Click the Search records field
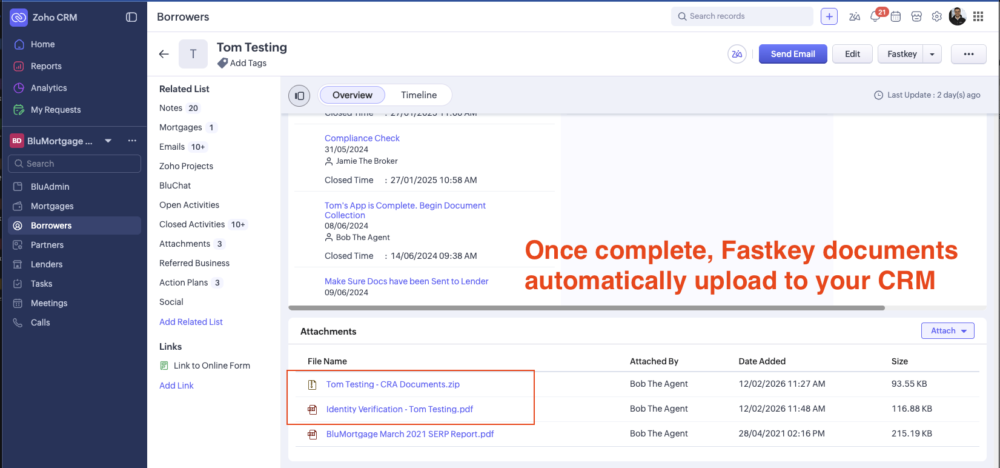The height and width of the screenshot is (468, 1000). coord(740,17)
